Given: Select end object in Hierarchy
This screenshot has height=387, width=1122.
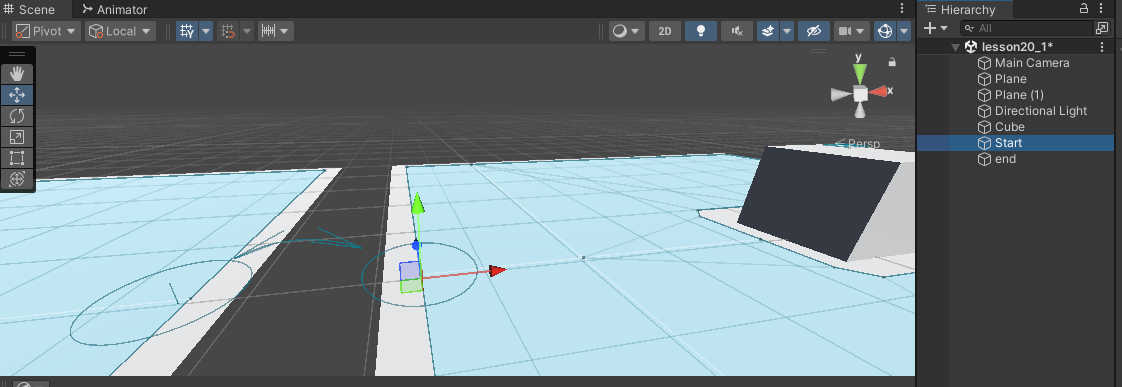Looking at the screenshot, I should coord(1015,159).
